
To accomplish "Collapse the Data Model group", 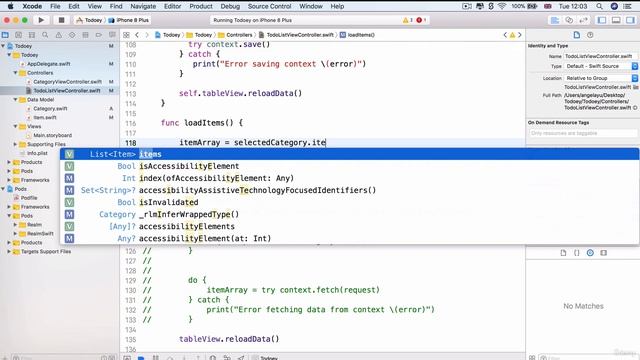I will (16, 100).
